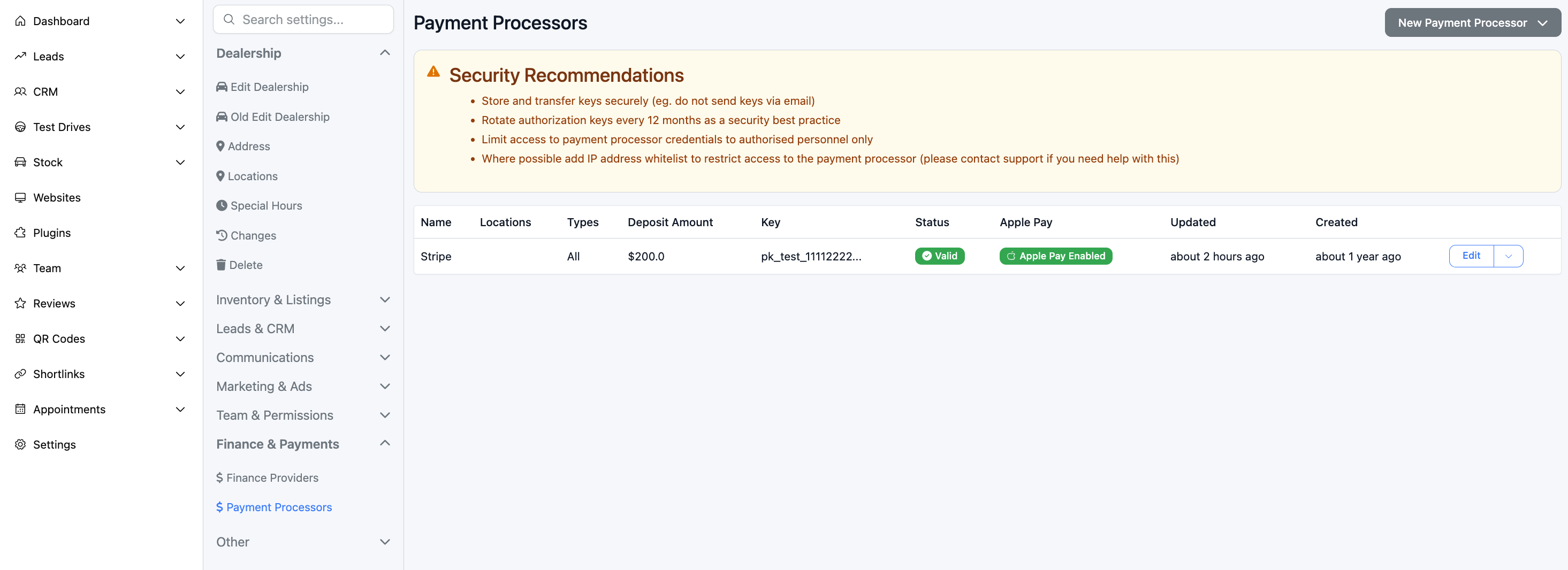Click the Settings gear icon
The width and height of the screenshot is (1568, 570).
[x=21, y=445]
